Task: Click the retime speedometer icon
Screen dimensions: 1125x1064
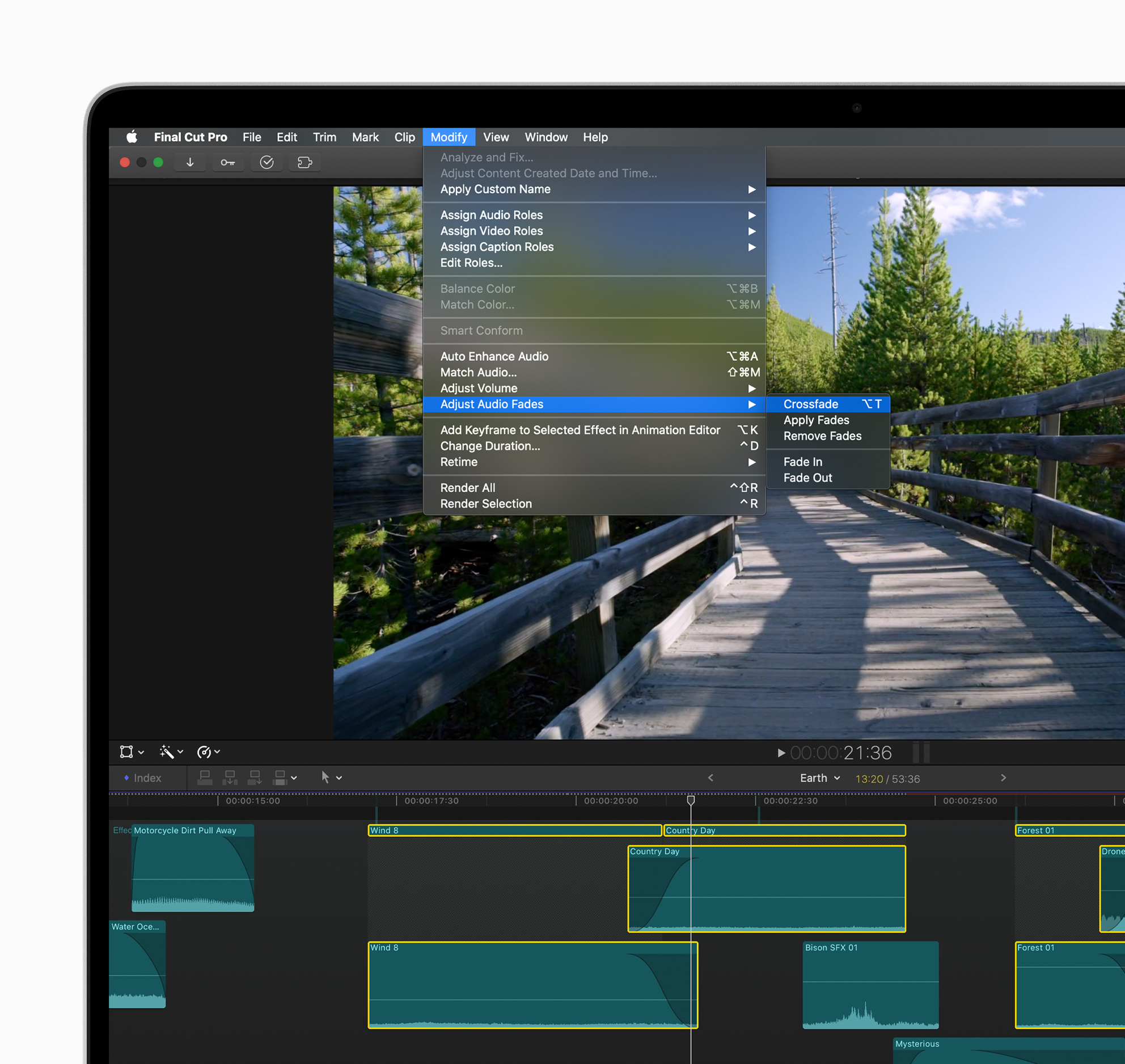Action: point(205,752)
